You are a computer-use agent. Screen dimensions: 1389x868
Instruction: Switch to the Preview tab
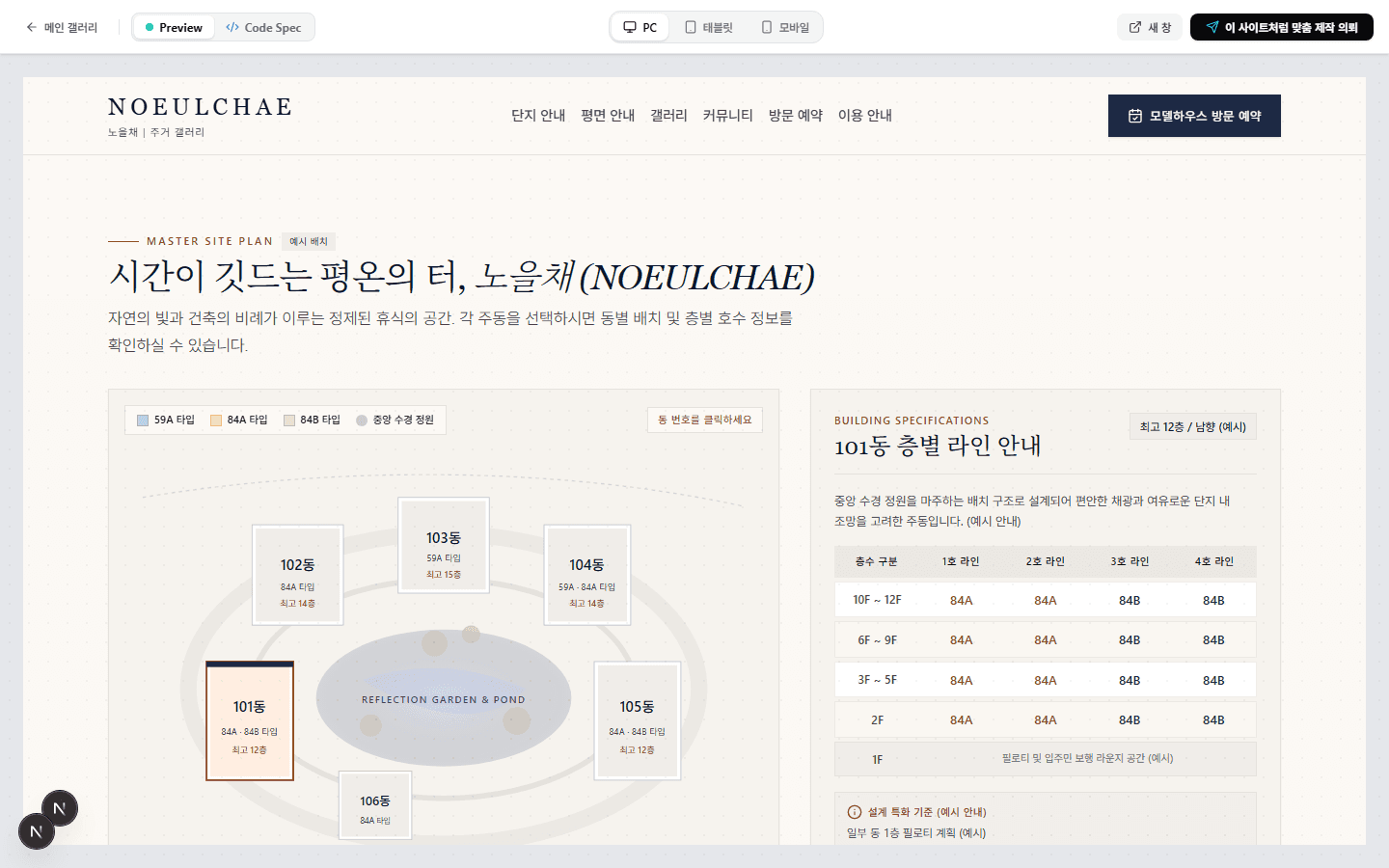click(x=174, y=27)
